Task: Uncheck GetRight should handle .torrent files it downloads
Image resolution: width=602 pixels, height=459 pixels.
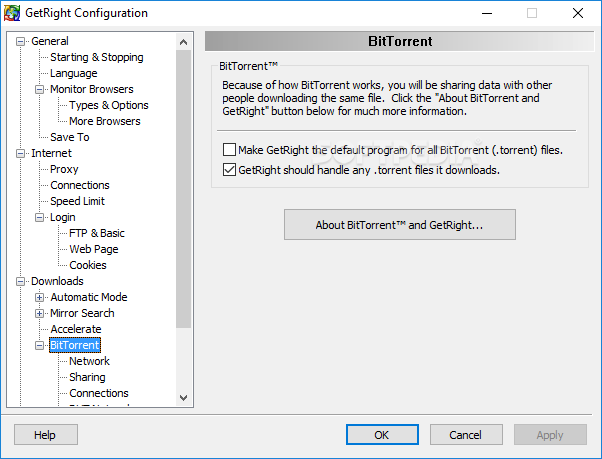Action: (229, 170)
